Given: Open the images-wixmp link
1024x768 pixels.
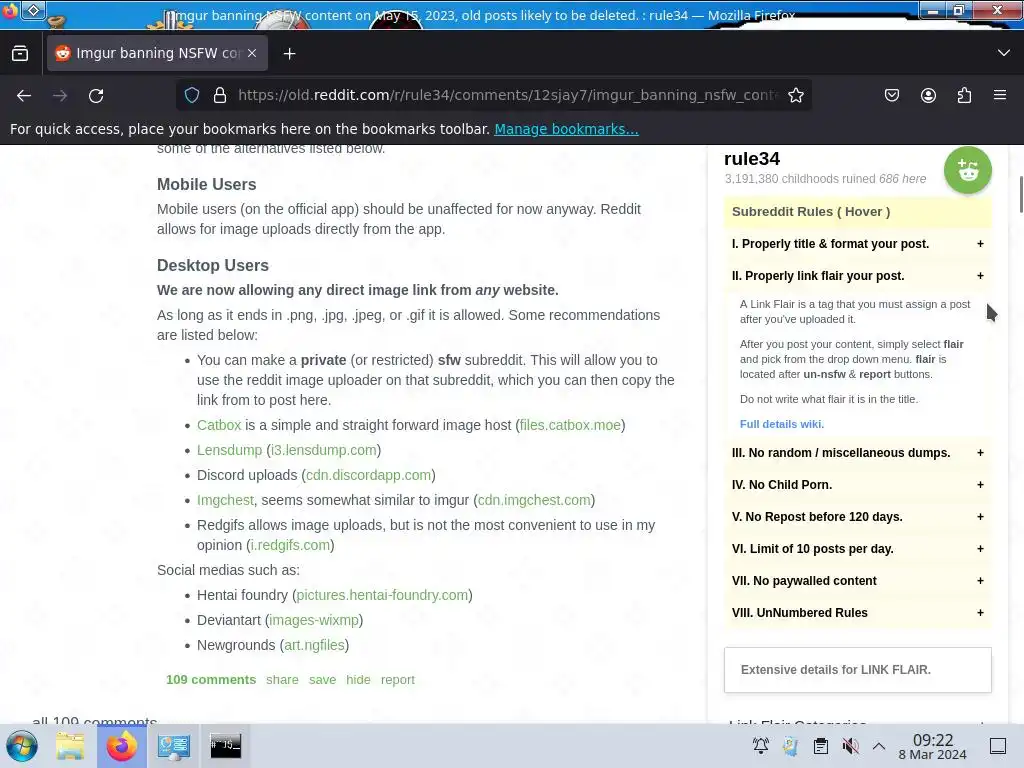Looking at the screenshot, I should pyautogui.click(x=314, y=620).
